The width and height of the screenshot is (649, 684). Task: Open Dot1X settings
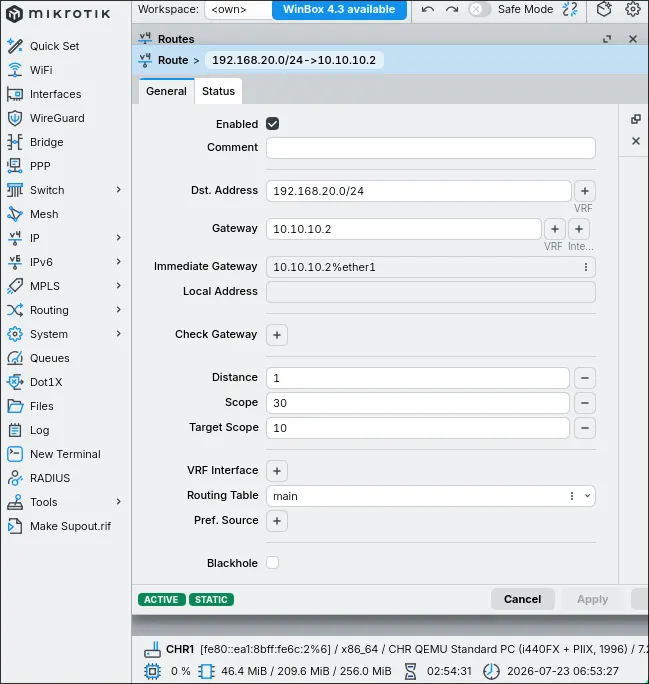[46, 382]
